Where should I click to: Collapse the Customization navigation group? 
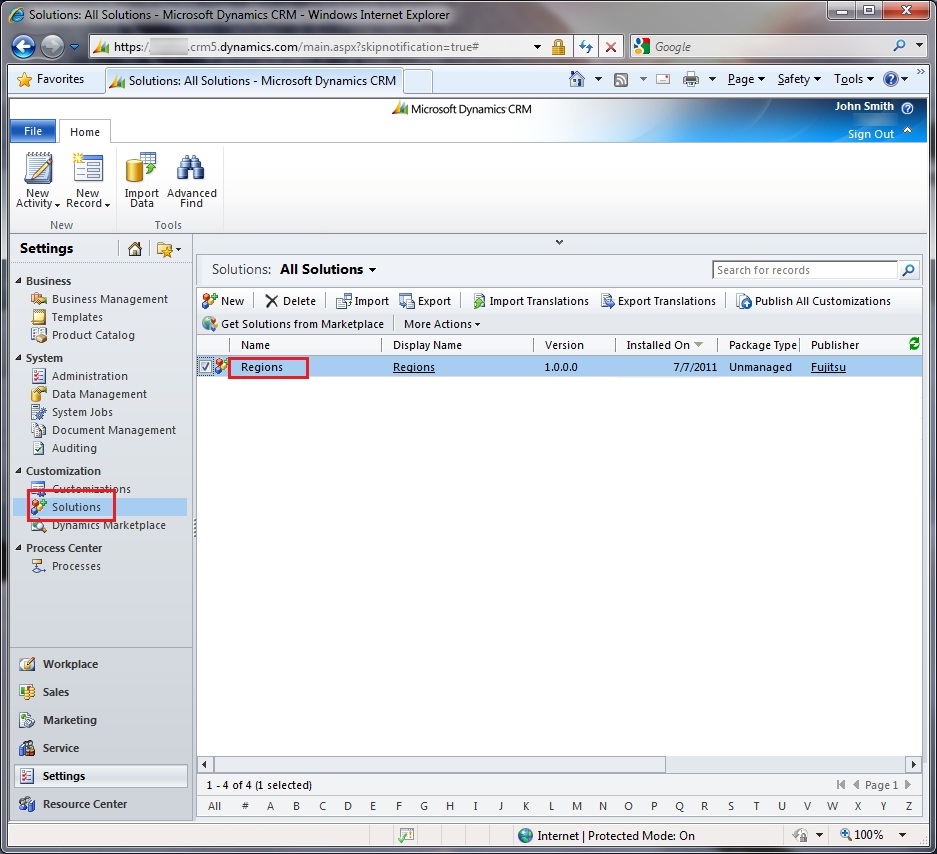pos(19,470)
